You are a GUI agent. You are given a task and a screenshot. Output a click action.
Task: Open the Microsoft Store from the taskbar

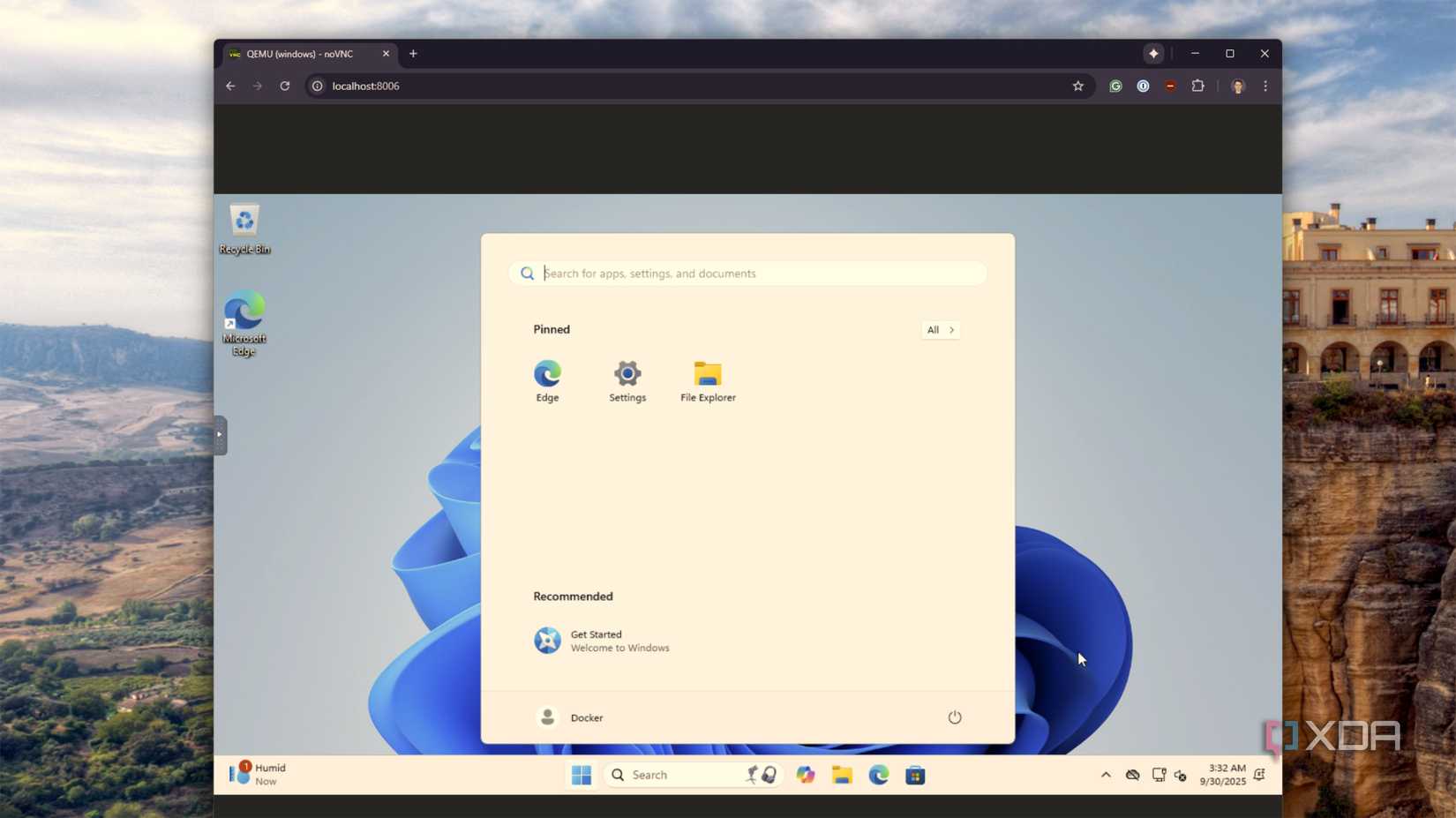coord(915,774)
